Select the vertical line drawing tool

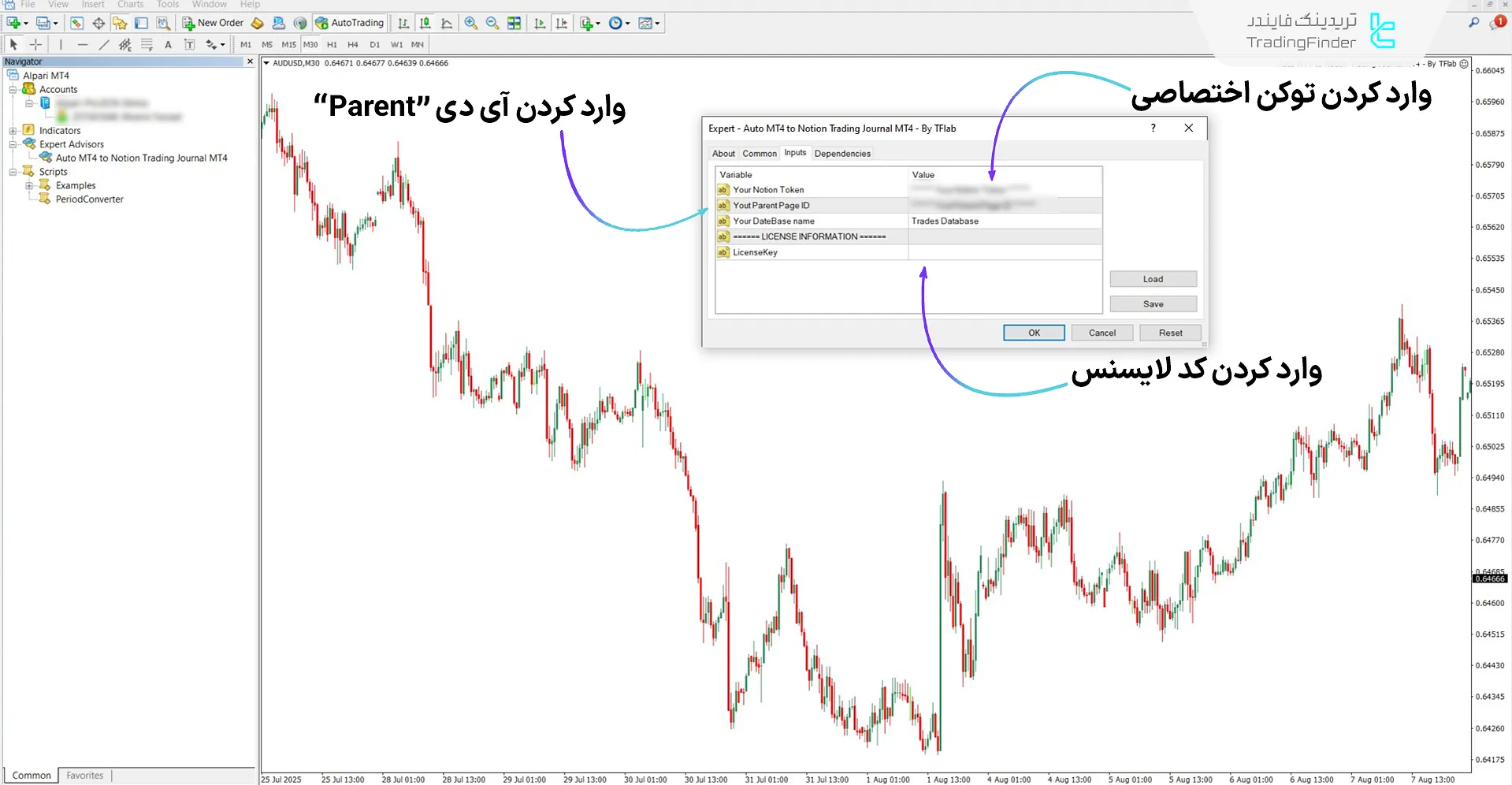click(61, 45)
